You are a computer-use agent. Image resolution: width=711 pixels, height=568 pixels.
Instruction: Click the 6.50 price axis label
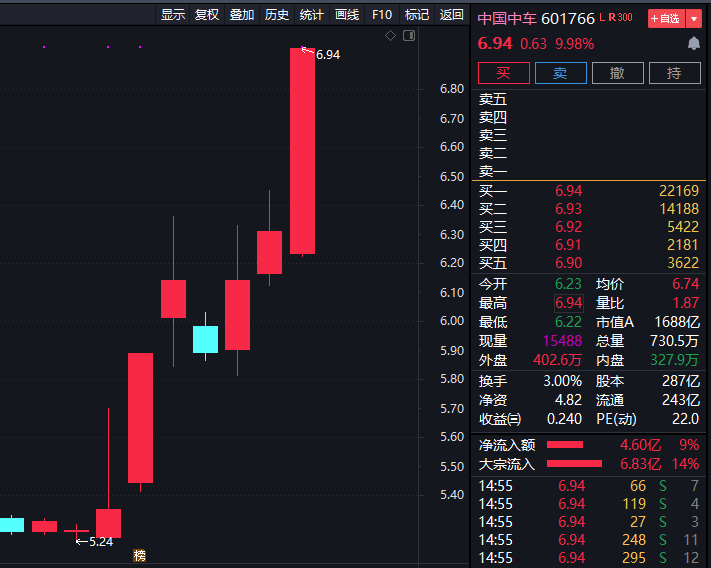452,177
